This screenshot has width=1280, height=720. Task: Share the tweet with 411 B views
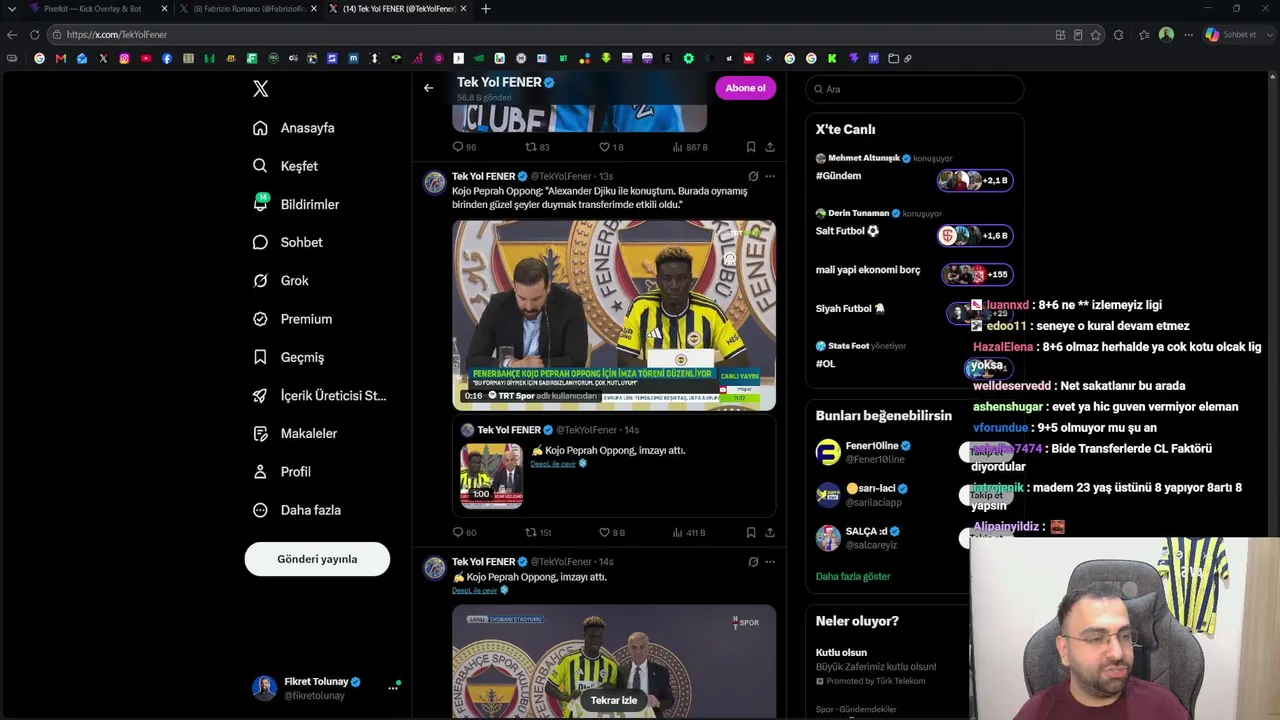[770, 533]
